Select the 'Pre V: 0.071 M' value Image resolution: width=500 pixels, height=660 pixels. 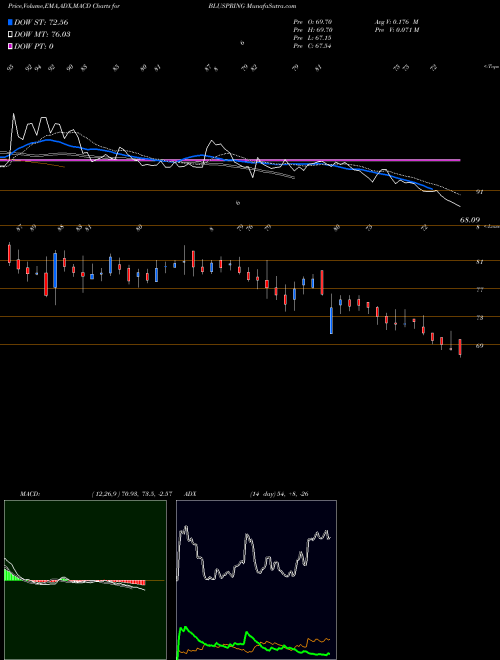pos(398,30)
